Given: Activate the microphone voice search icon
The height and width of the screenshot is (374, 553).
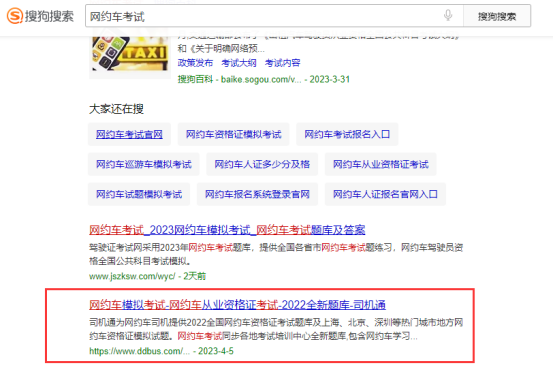Looking at the screenshot, I should pos(448,16).
